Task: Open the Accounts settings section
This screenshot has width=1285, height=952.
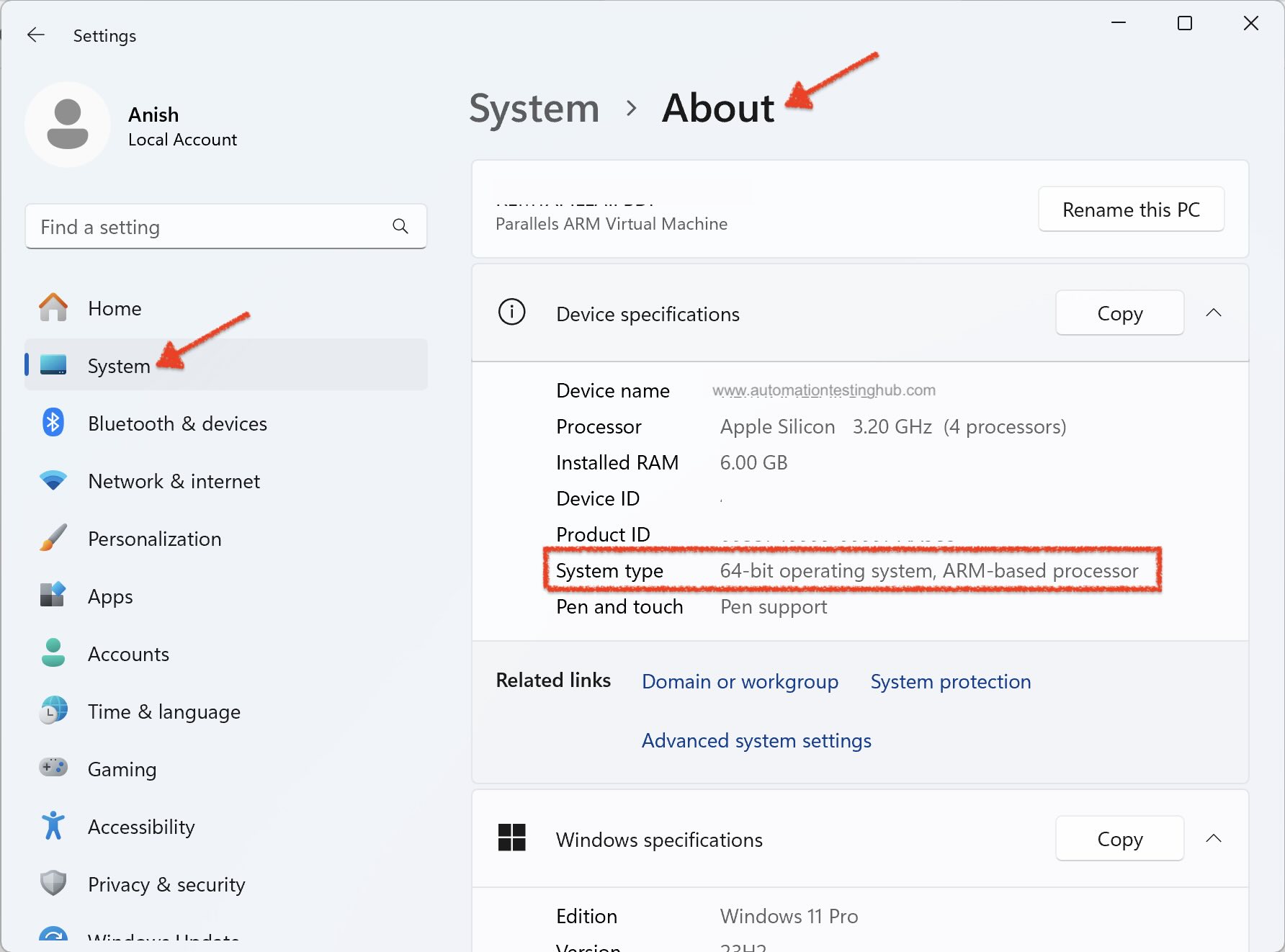Action: [128, 654]
